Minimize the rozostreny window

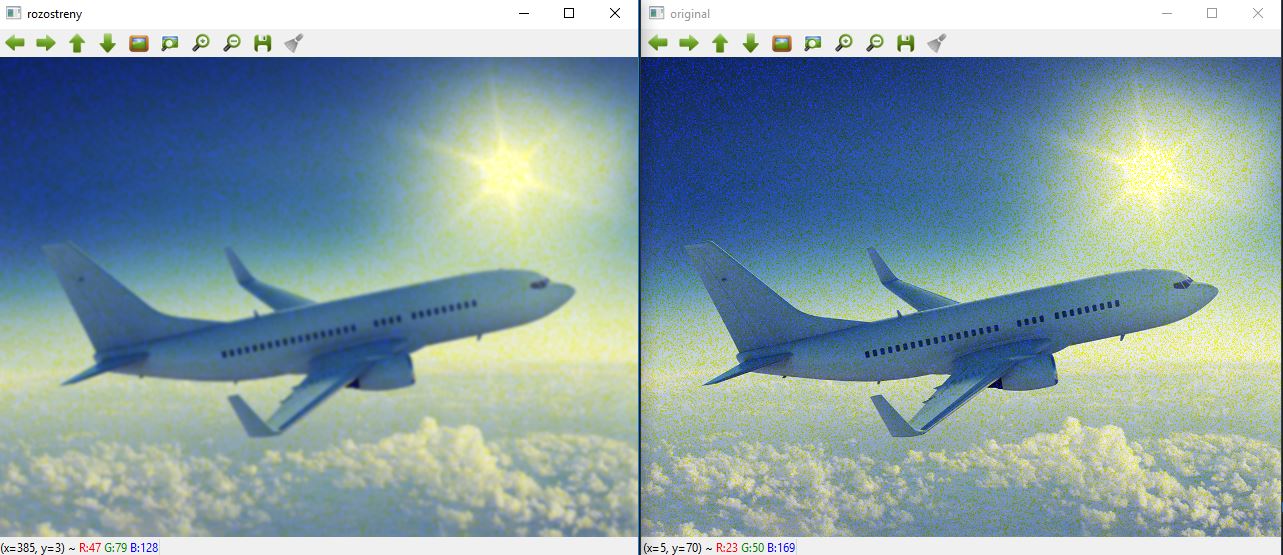(x=523, y=13)
